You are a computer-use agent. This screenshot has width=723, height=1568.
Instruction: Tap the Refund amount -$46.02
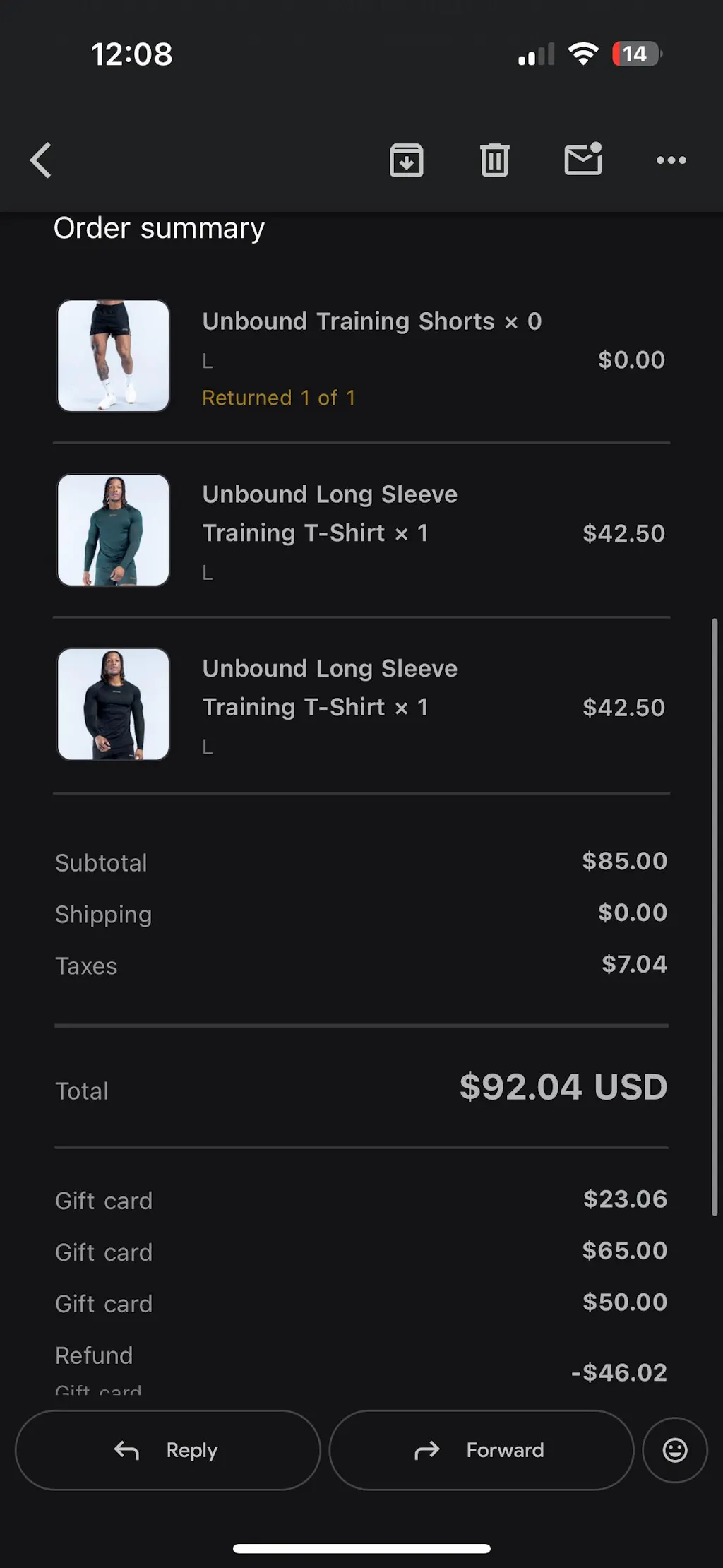point(619,1372)
